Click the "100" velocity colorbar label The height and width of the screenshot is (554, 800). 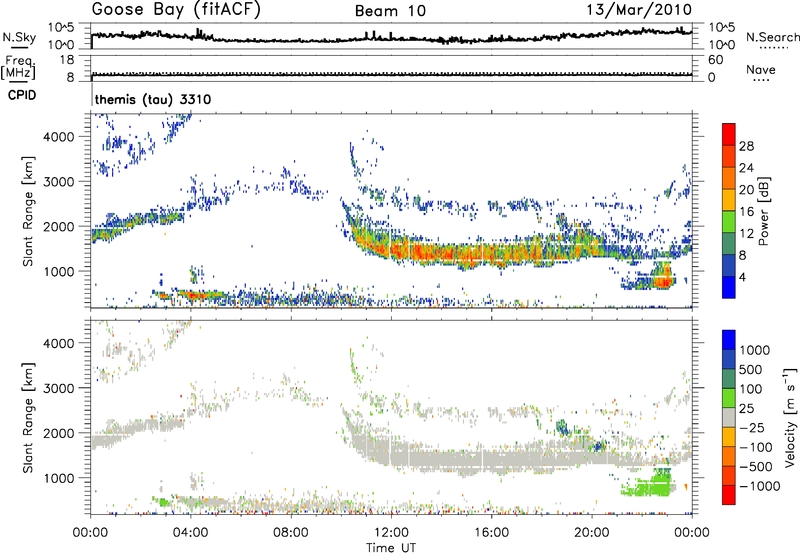[x=750, y=389]
